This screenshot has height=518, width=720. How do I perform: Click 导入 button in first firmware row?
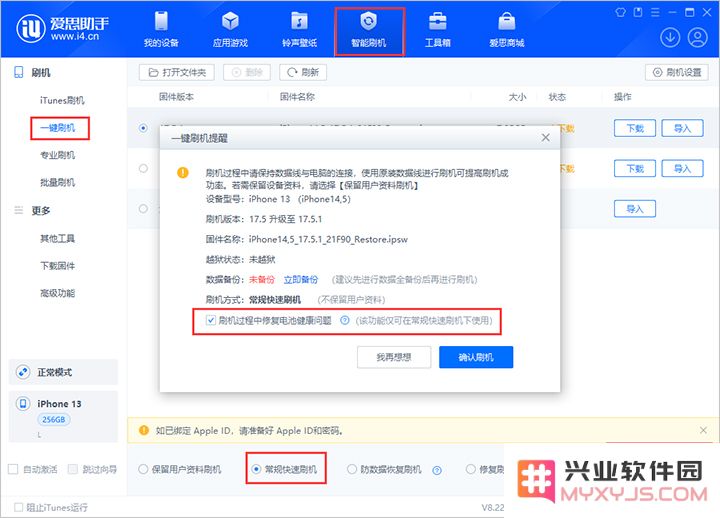682,128
